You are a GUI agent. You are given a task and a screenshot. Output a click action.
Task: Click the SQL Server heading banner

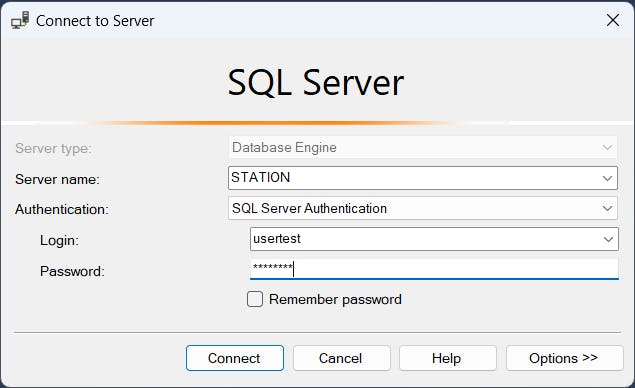click(315, 83)
